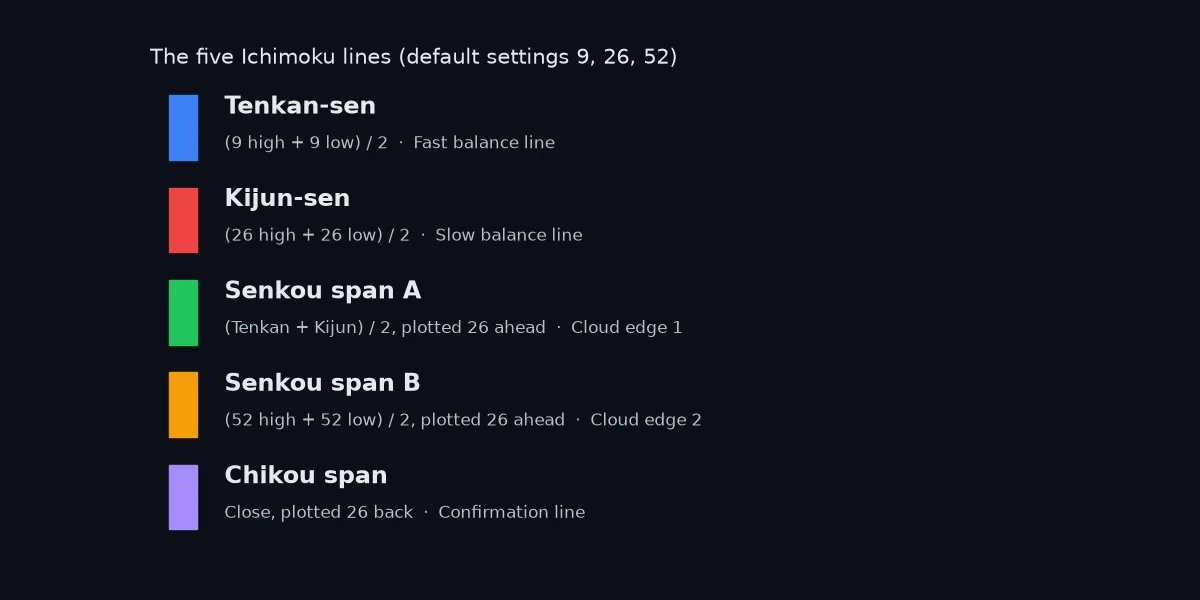Select the Tenkan-sen heading

click(x=300, y=106)
